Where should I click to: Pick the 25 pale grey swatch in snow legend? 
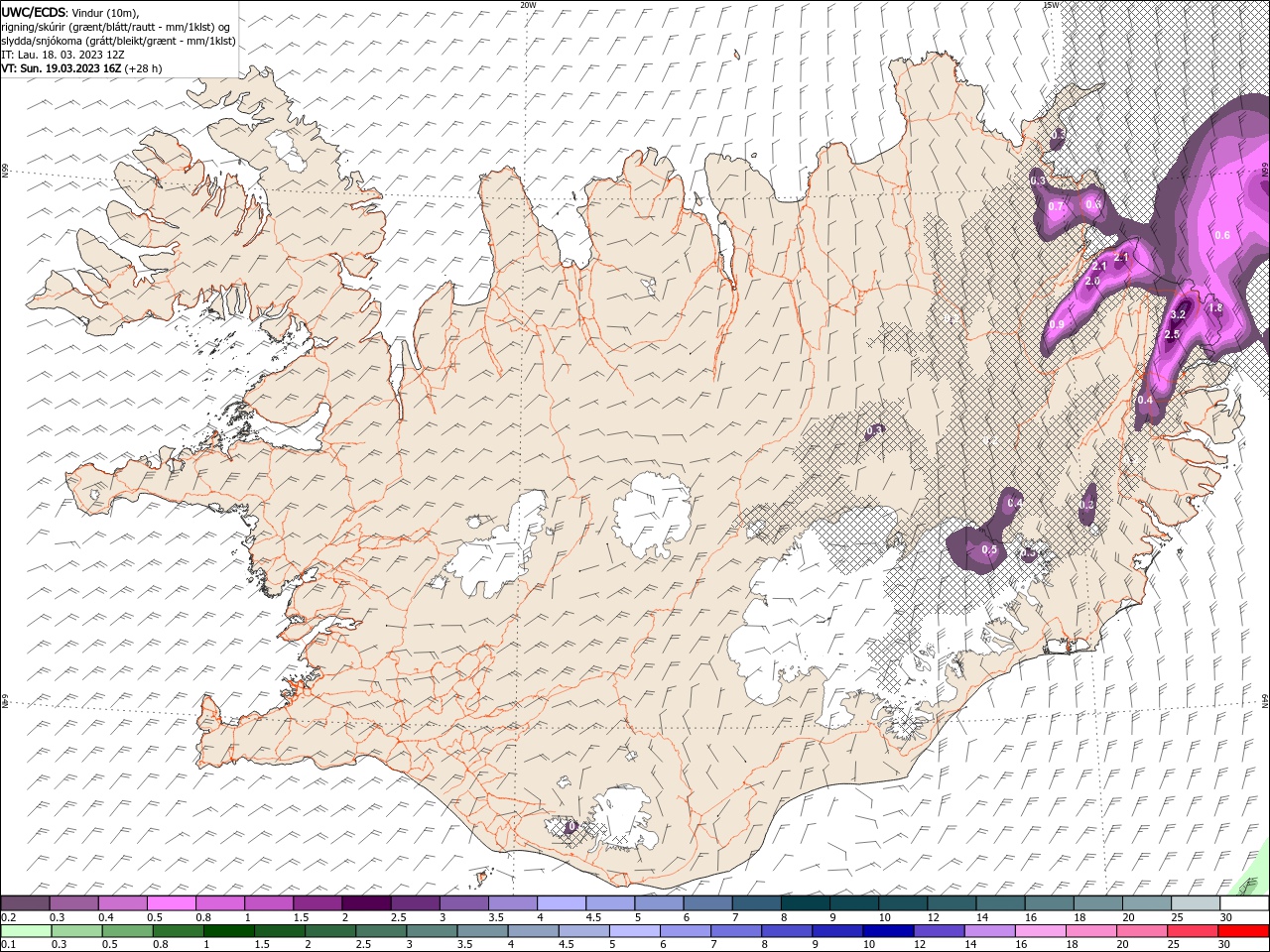[1196, 903]
